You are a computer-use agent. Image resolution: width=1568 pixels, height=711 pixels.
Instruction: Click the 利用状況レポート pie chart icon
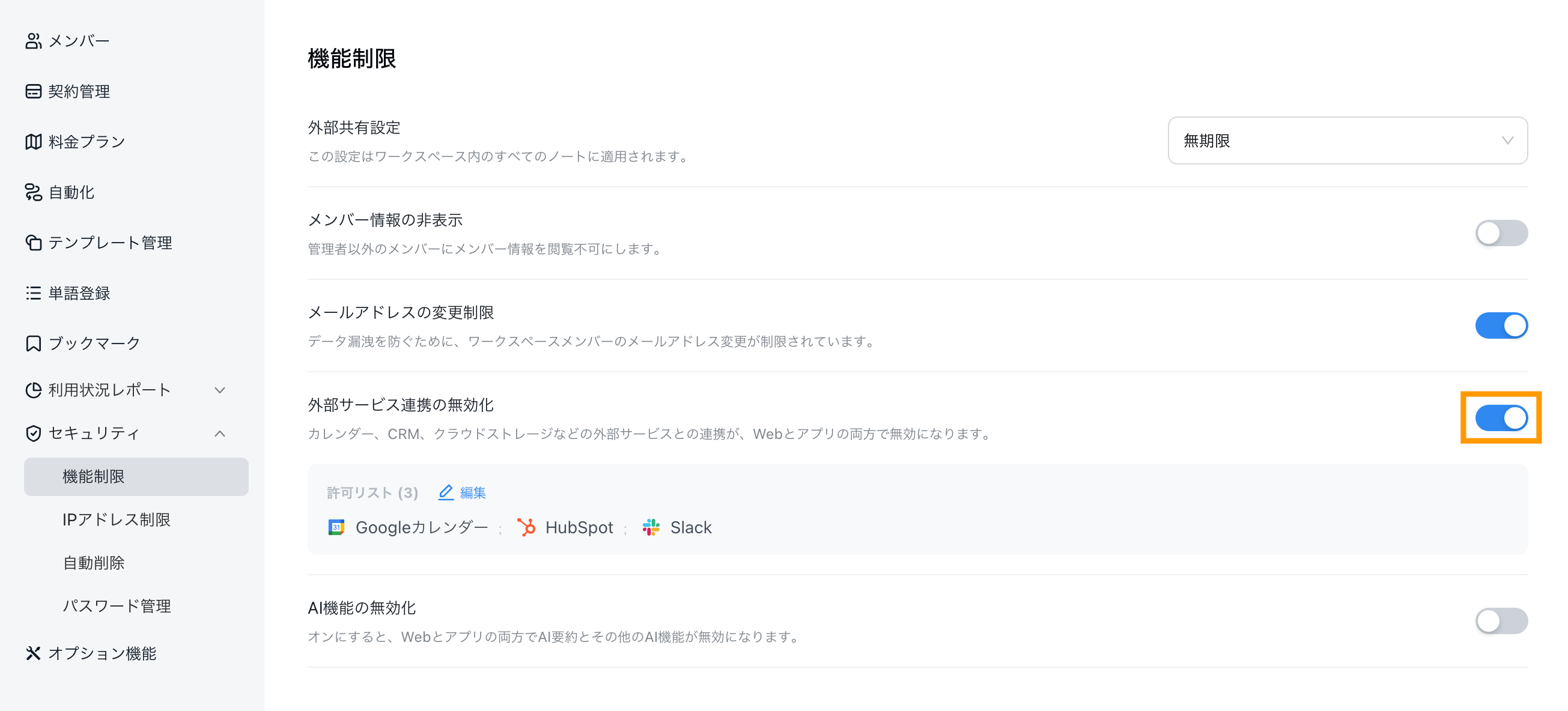pyautogui.click(x=33, y=390)
